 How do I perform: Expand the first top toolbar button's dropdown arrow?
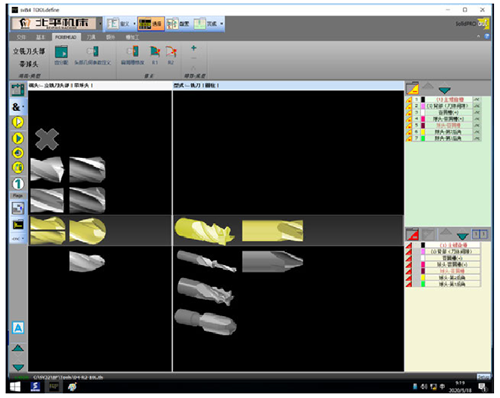point(134,24)
